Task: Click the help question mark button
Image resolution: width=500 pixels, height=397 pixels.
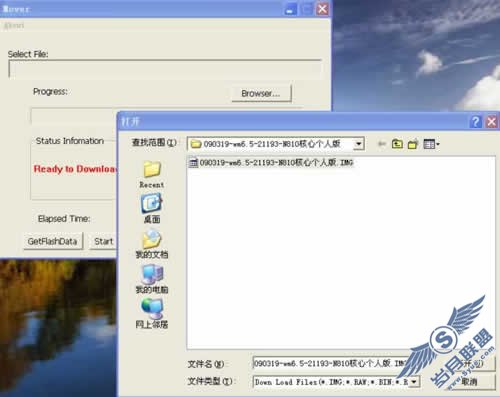Action: tap(476, 122)
